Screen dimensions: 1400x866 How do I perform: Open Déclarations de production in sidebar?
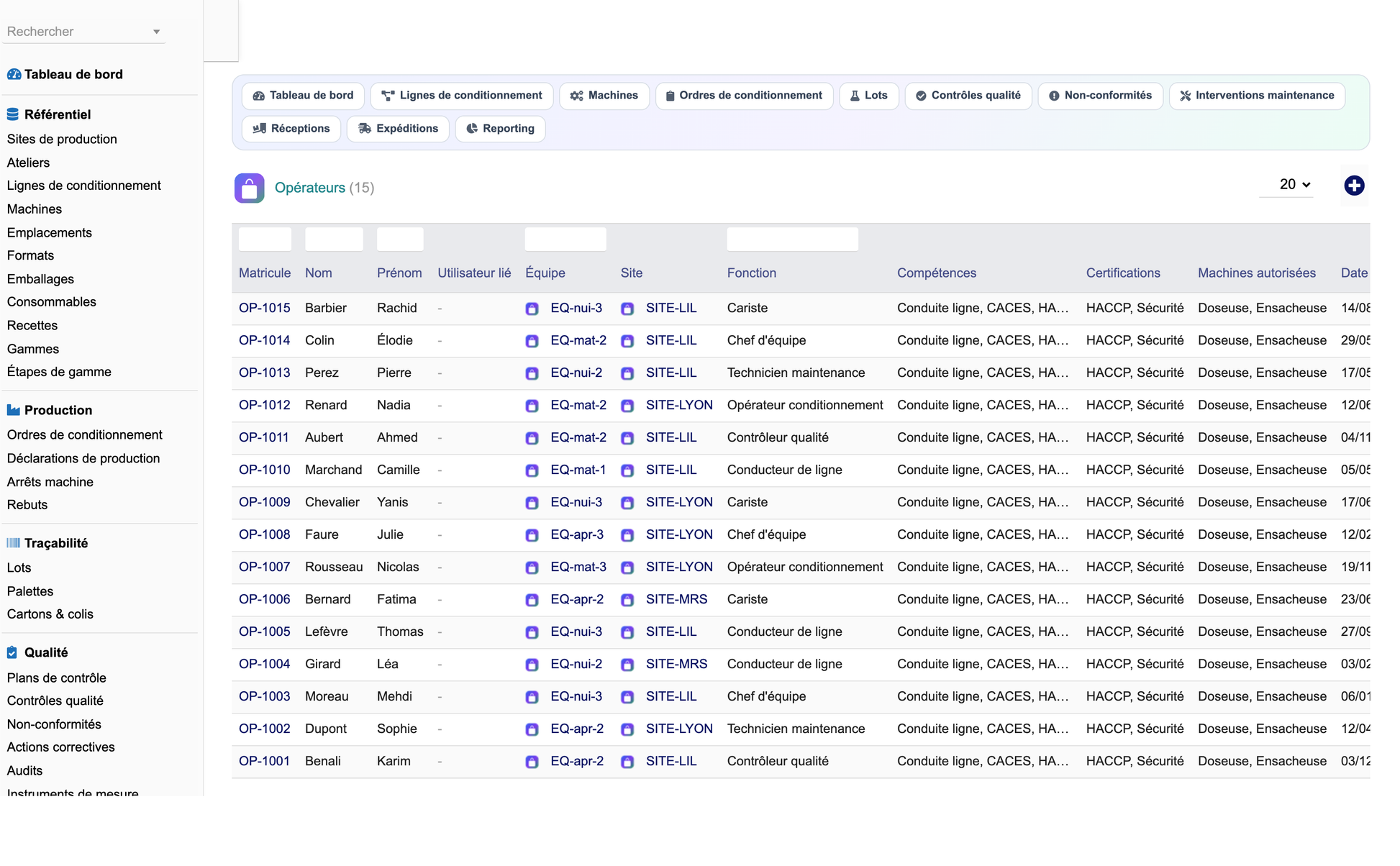83,458
